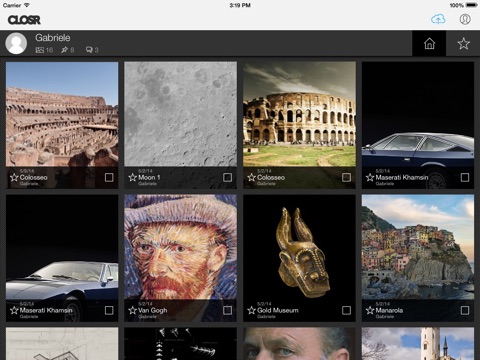The height and width of the screenshot is (360, 480).
Task: Tap the Carrier Wi-Fi status indicator
Action: 16,5
